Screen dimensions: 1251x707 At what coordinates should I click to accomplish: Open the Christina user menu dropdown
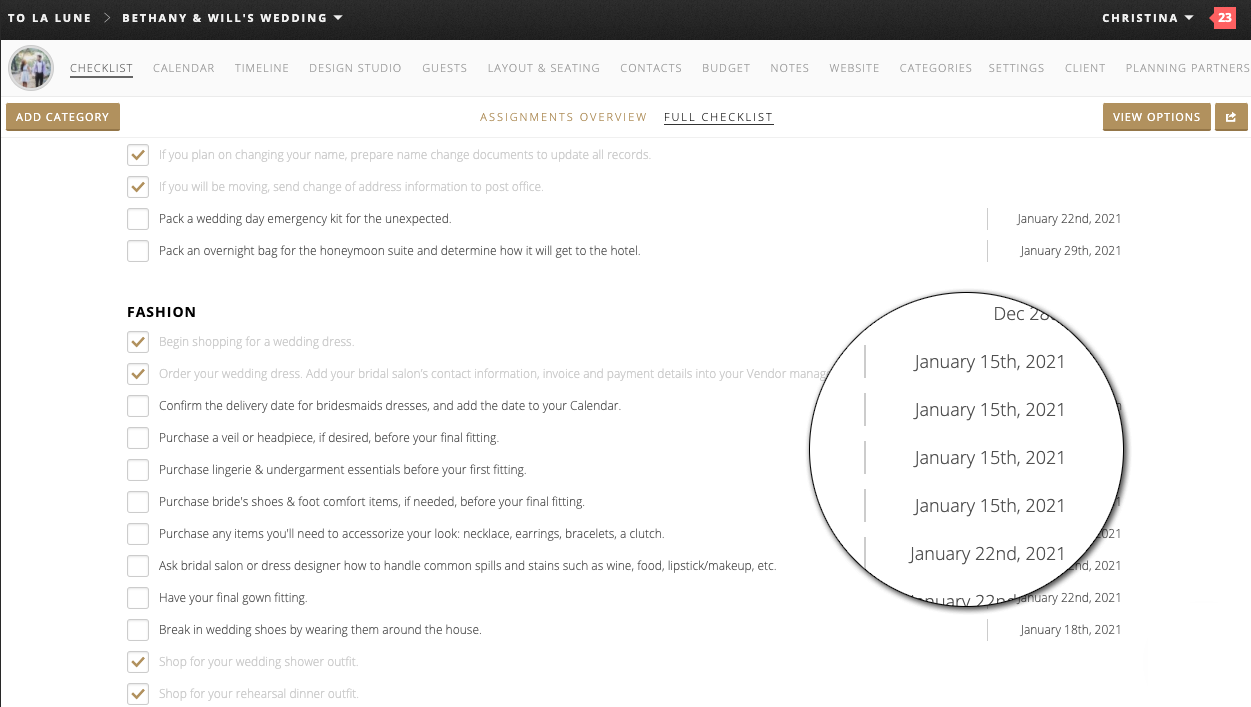click(x=1147, y=18)
